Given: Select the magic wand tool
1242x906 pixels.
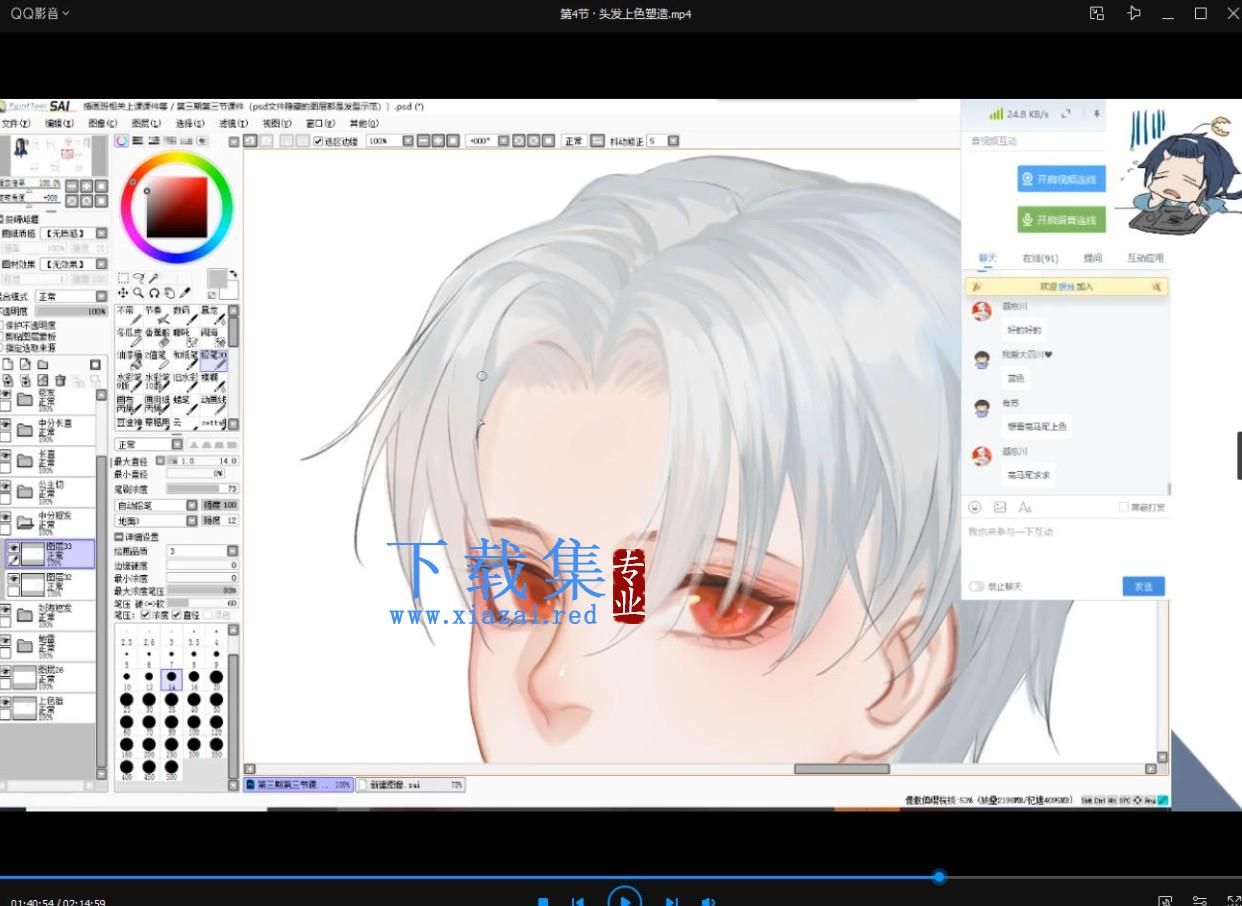Looking at the screenshot, I should tap(155, 279).
